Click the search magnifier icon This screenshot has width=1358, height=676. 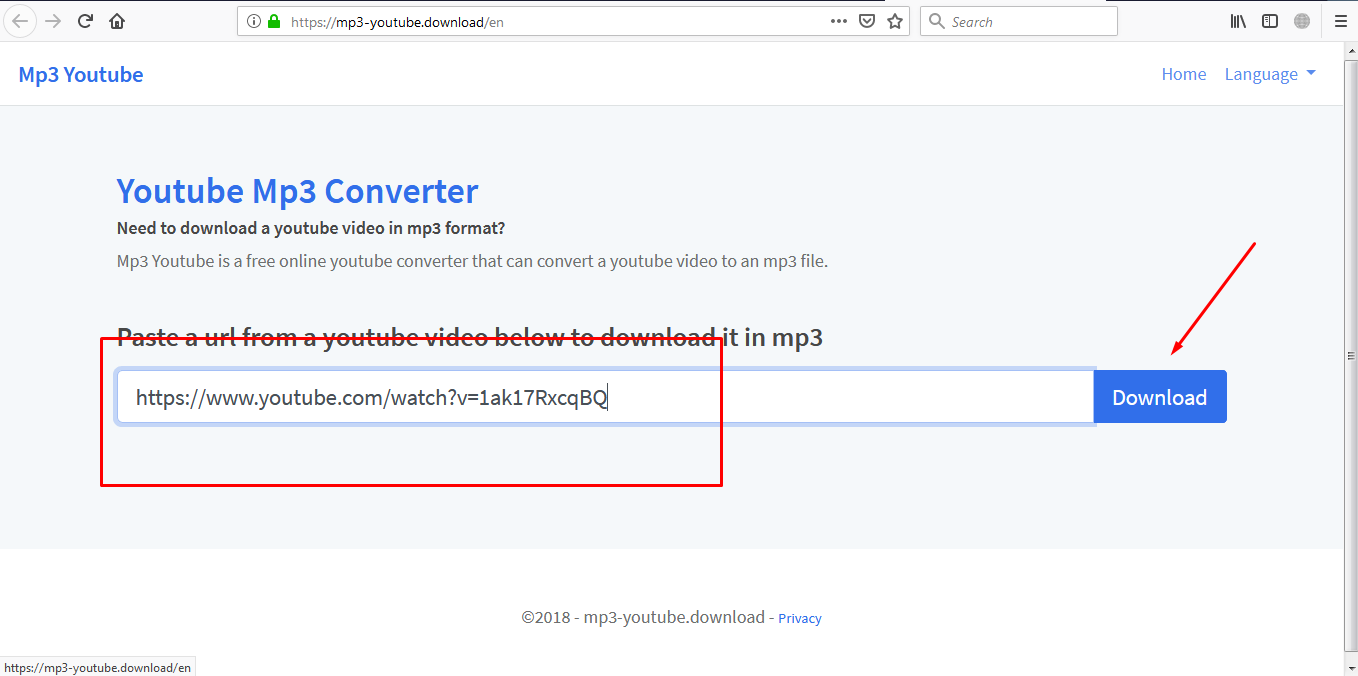(x=936, y=21)
